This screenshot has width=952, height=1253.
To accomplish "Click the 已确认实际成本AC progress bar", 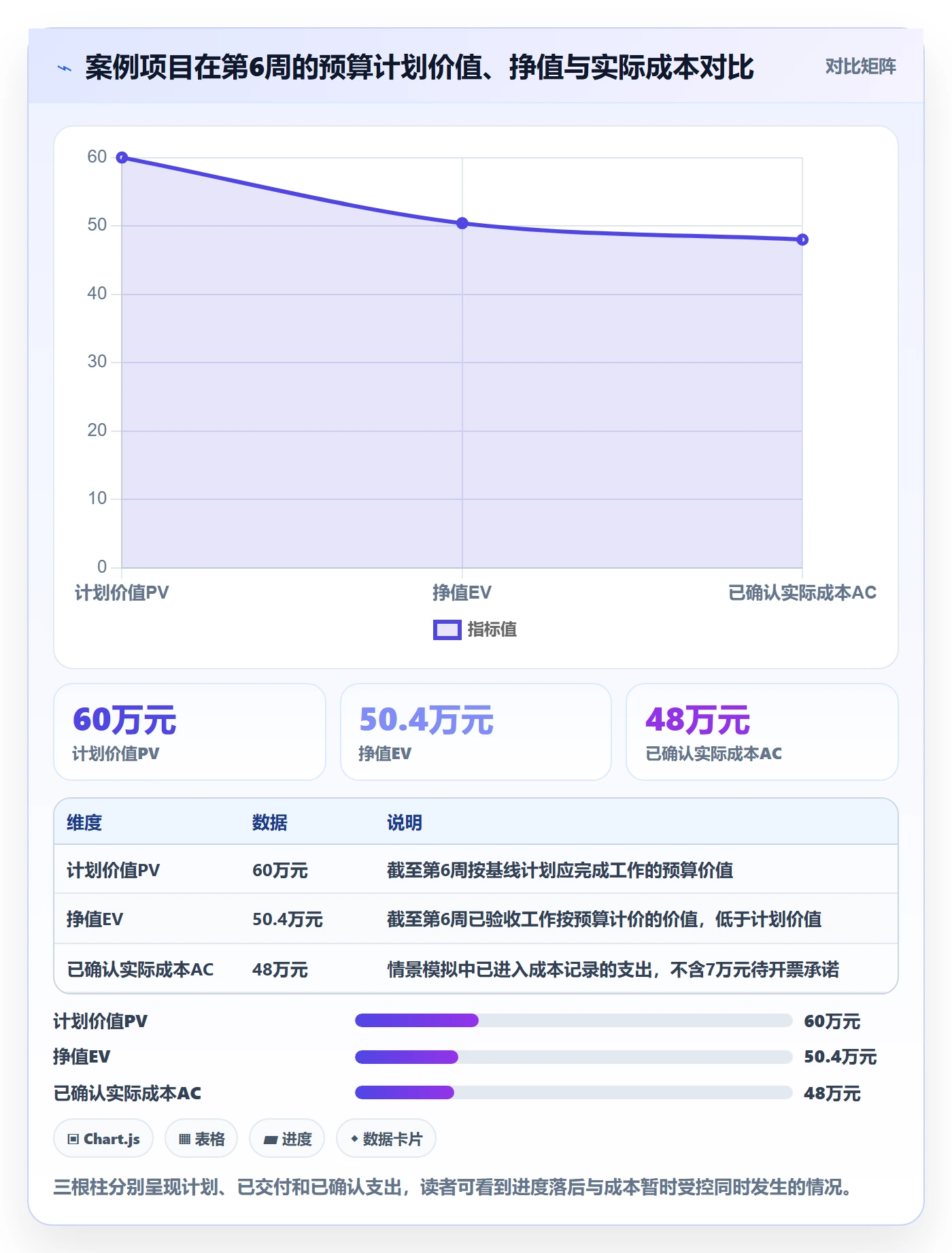I will coord(574,1092).
